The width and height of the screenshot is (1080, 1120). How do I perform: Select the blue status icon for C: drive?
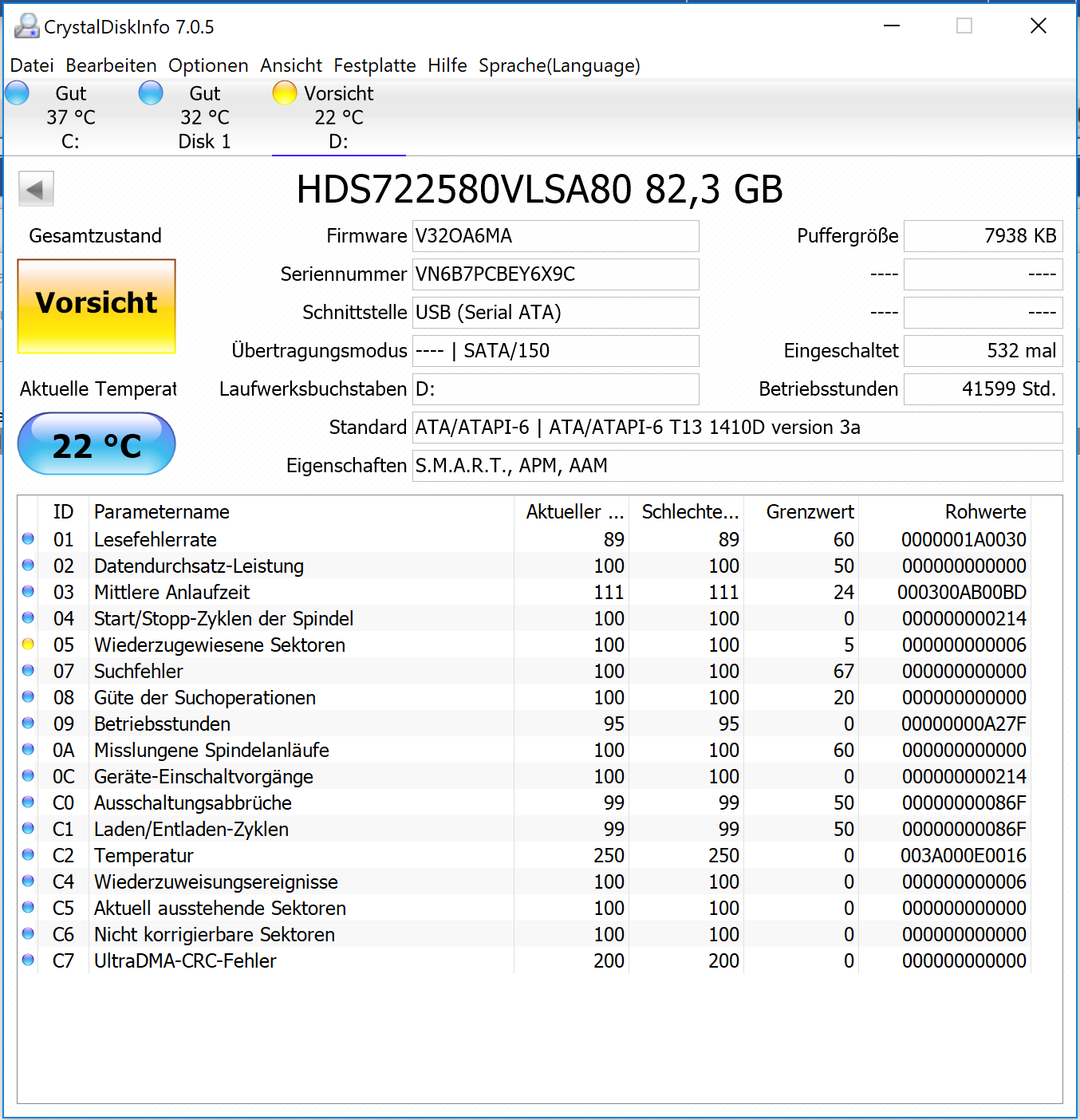[17, 93]
